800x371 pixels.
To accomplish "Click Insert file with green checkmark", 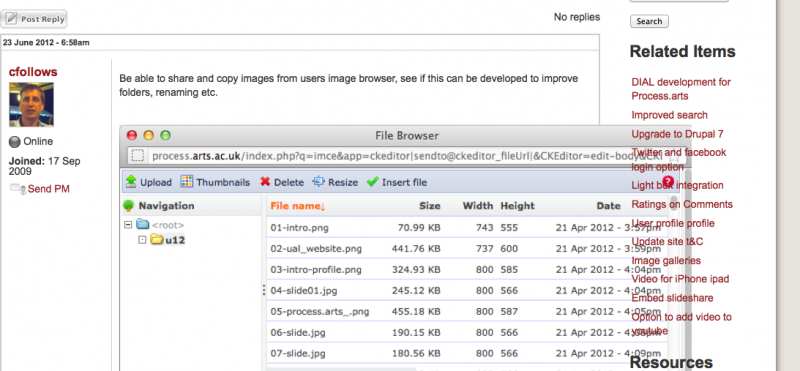I will [x=397, y=182].
